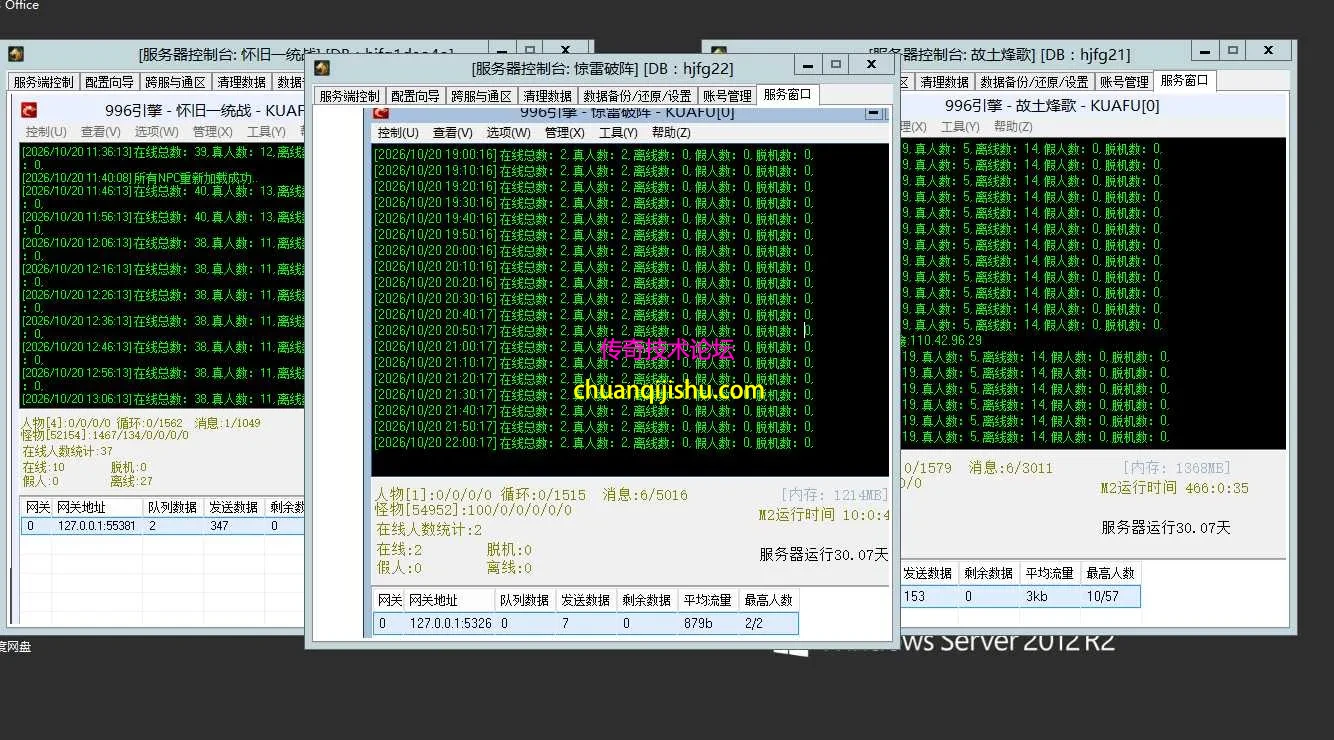1334x740 pixels.
Task: Click the 347 sent data cell
Action: coord(234,526)
